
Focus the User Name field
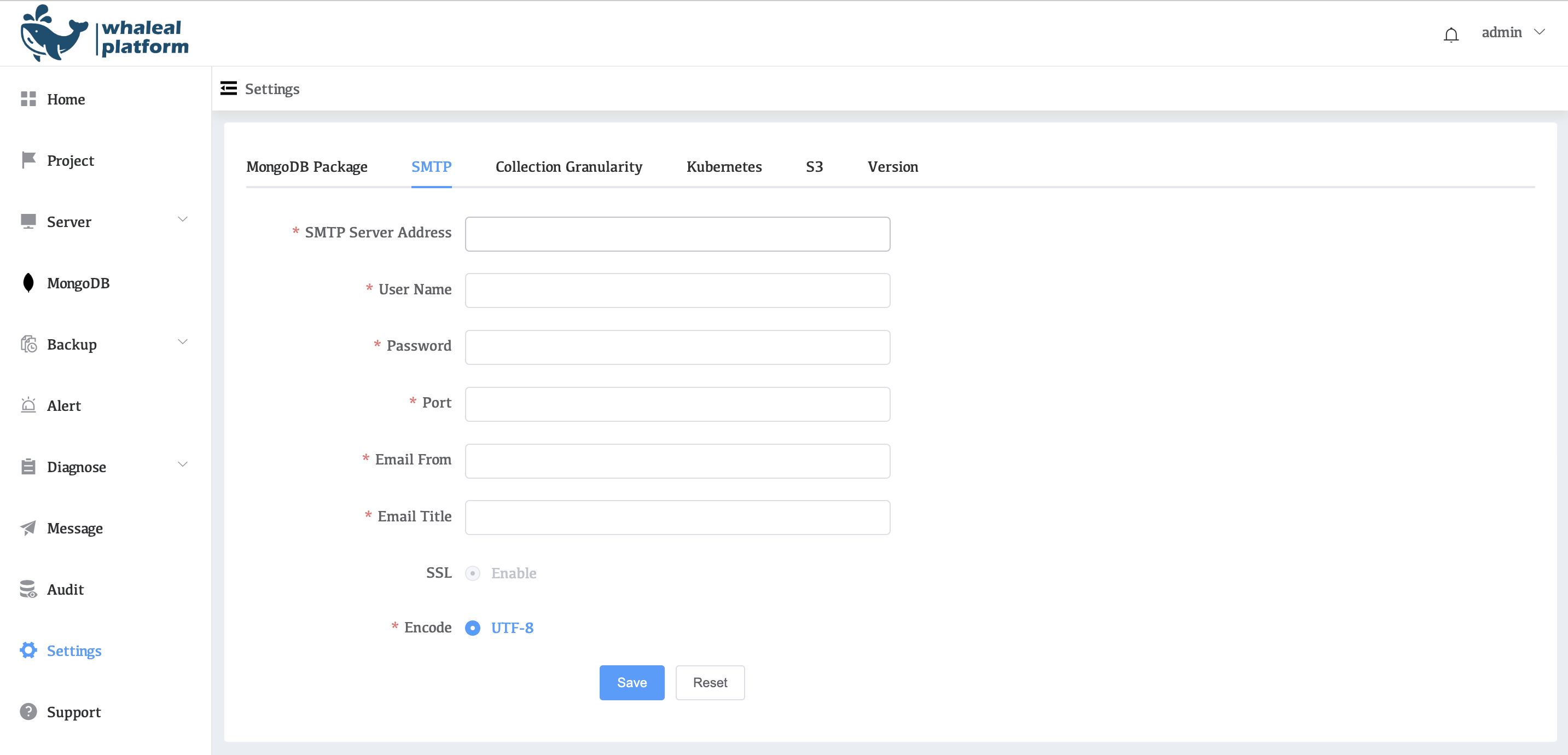[x=677, y=291]
